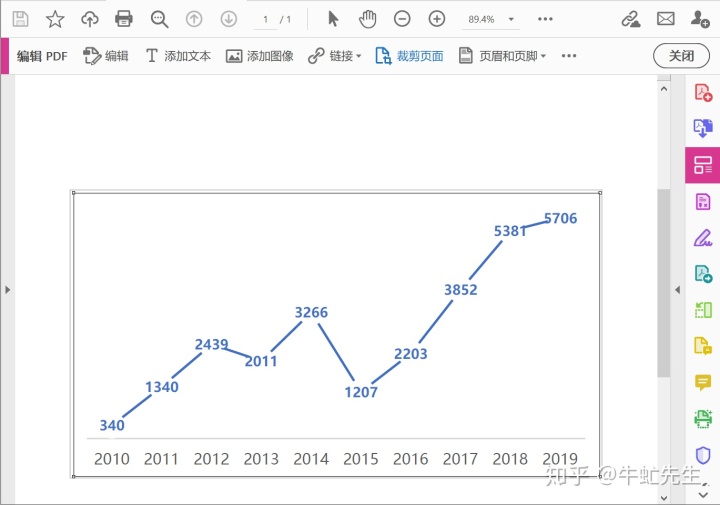Open teal PDF page-arrow tool in sidebar
This screenshot has width=720, height=505.
(703, 274)
